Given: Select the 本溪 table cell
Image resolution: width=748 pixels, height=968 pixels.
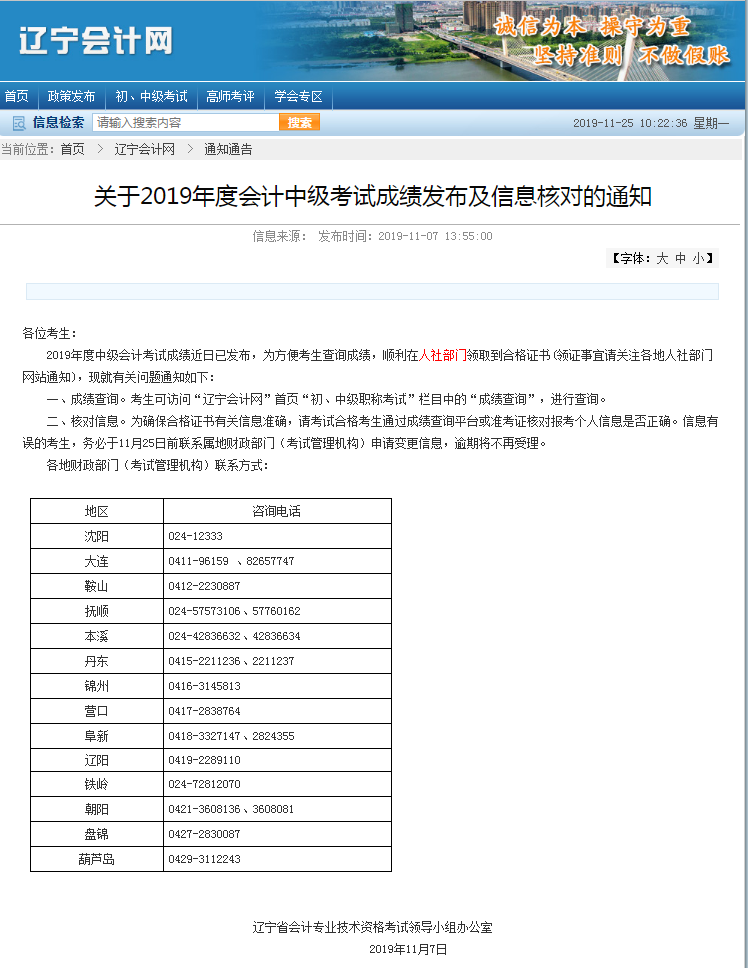Looking at the screenshot, I should [97, 636].
